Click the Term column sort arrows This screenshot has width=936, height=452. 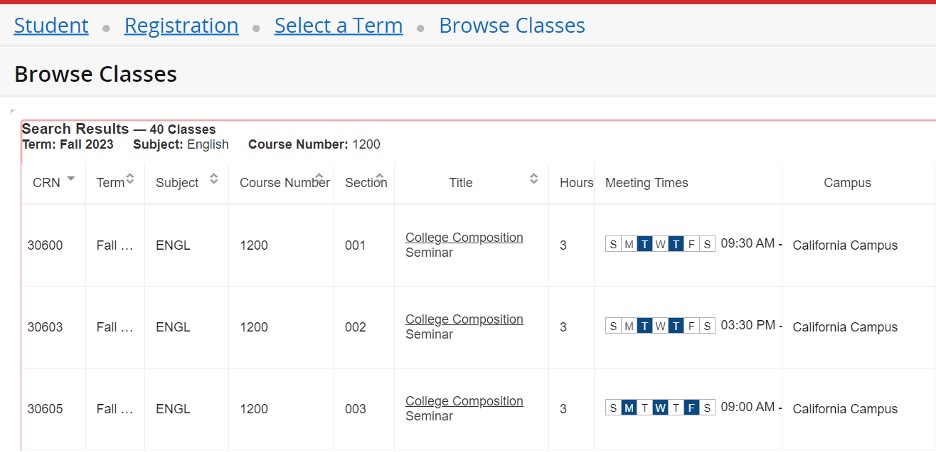(x=131, y=180)
